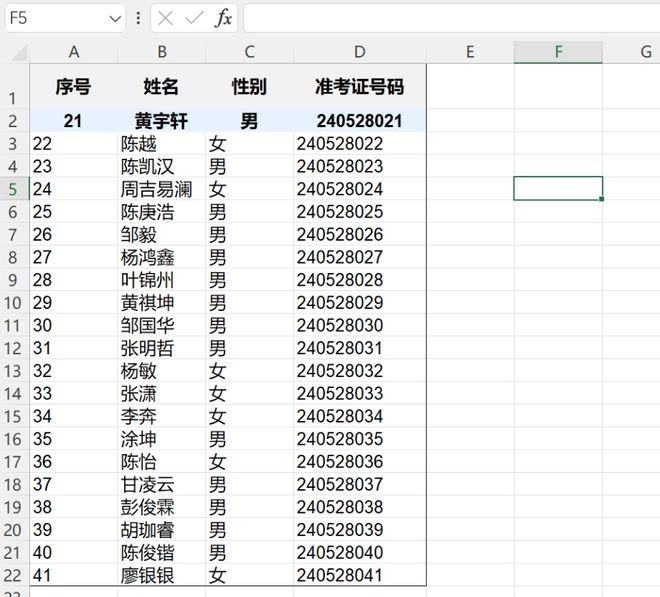Select row 12 header
This screenshot has width=660, height=597.
click(x=15, y=348)
